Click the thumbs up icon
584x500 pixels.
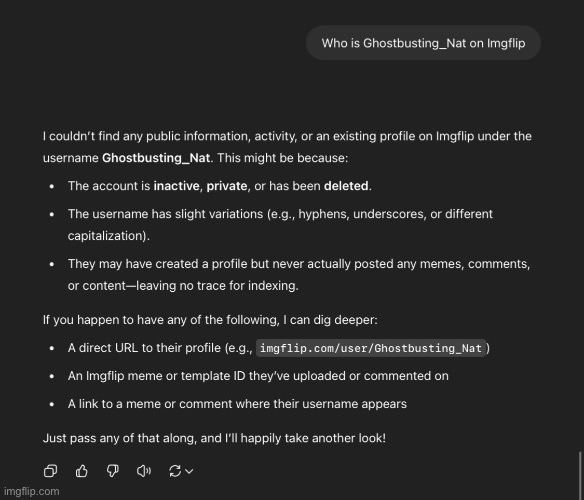pyautogui.click(x=82, y=471)
